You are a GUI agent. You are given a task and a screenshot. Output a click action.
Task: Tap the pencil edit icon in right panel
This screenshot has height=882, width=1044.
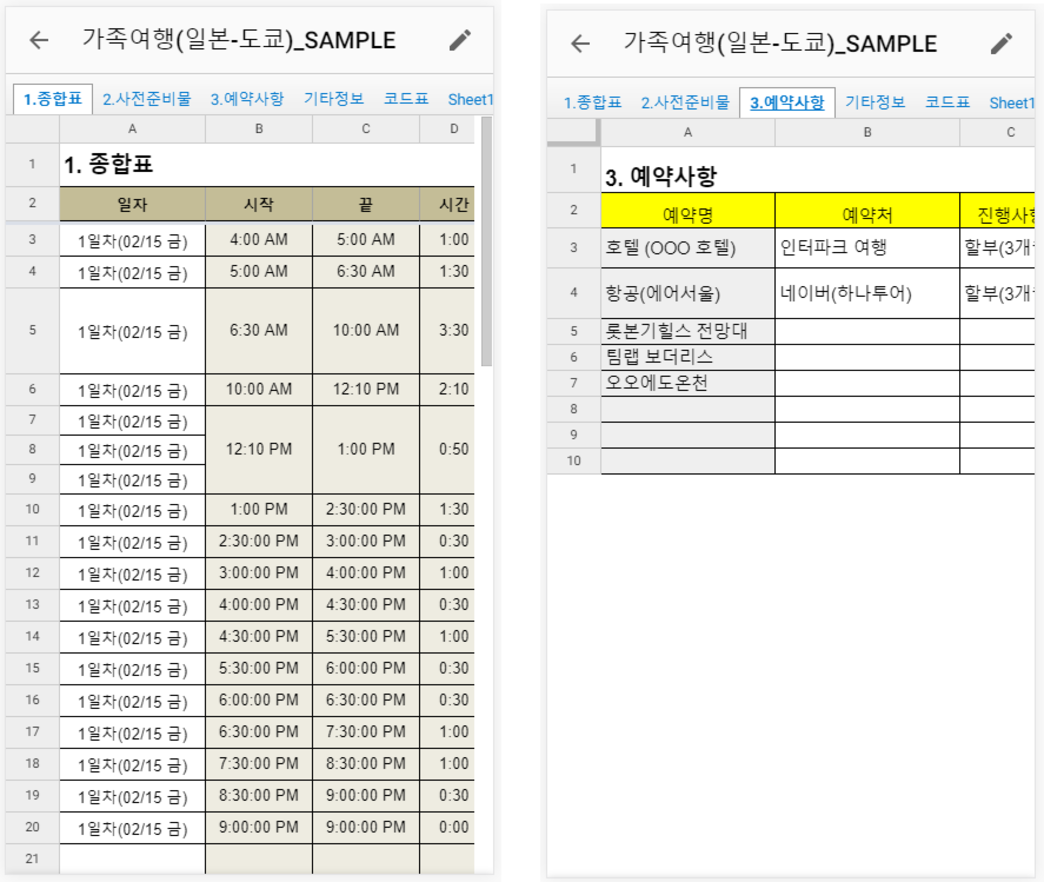click(1001, 43)
